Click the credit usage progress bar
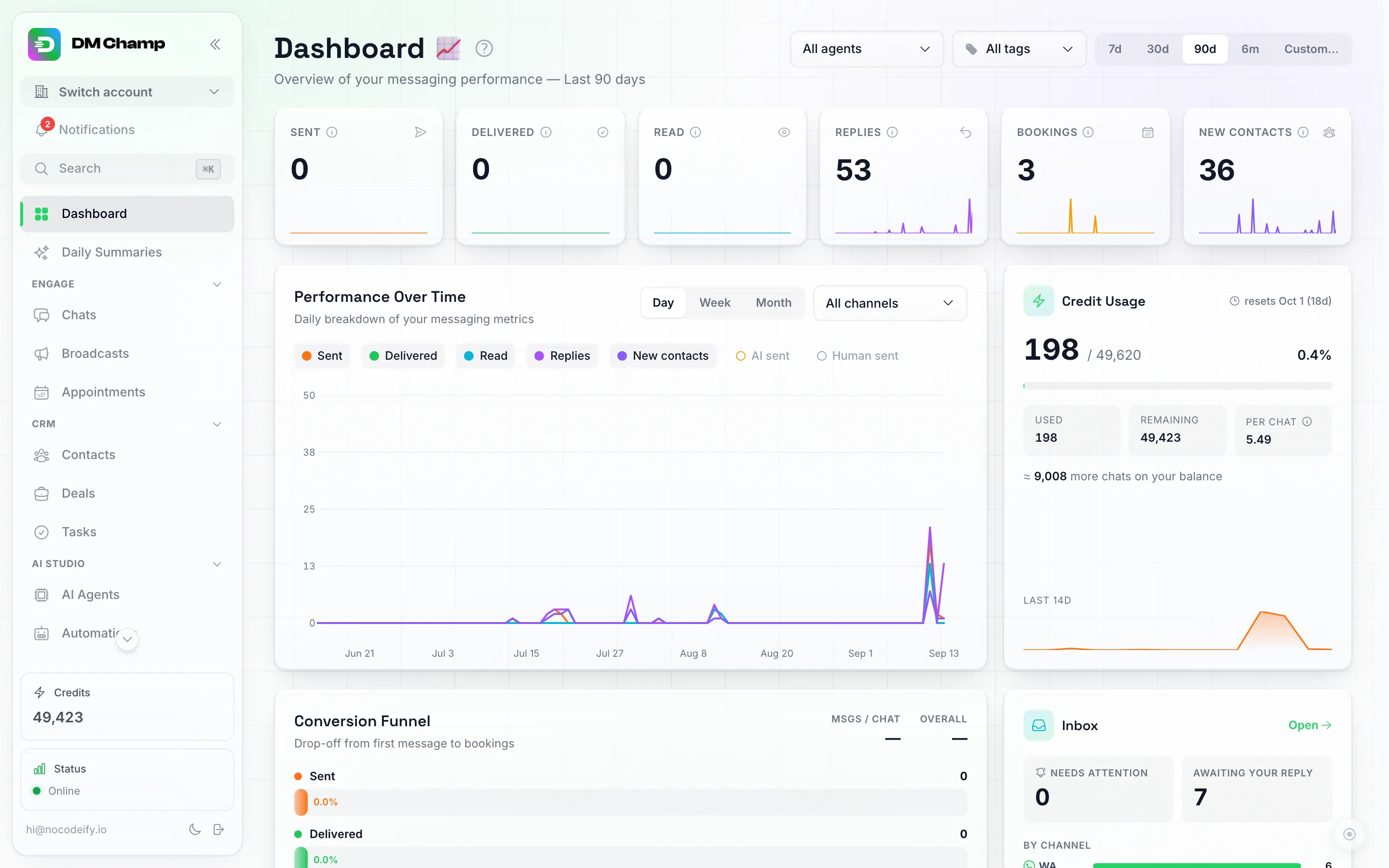The image size is (1389, 868). pos(1177,386)
